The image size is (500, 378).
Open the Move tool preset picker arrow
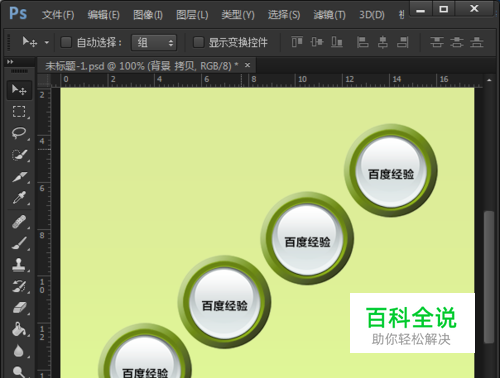[x=47, y=43]
